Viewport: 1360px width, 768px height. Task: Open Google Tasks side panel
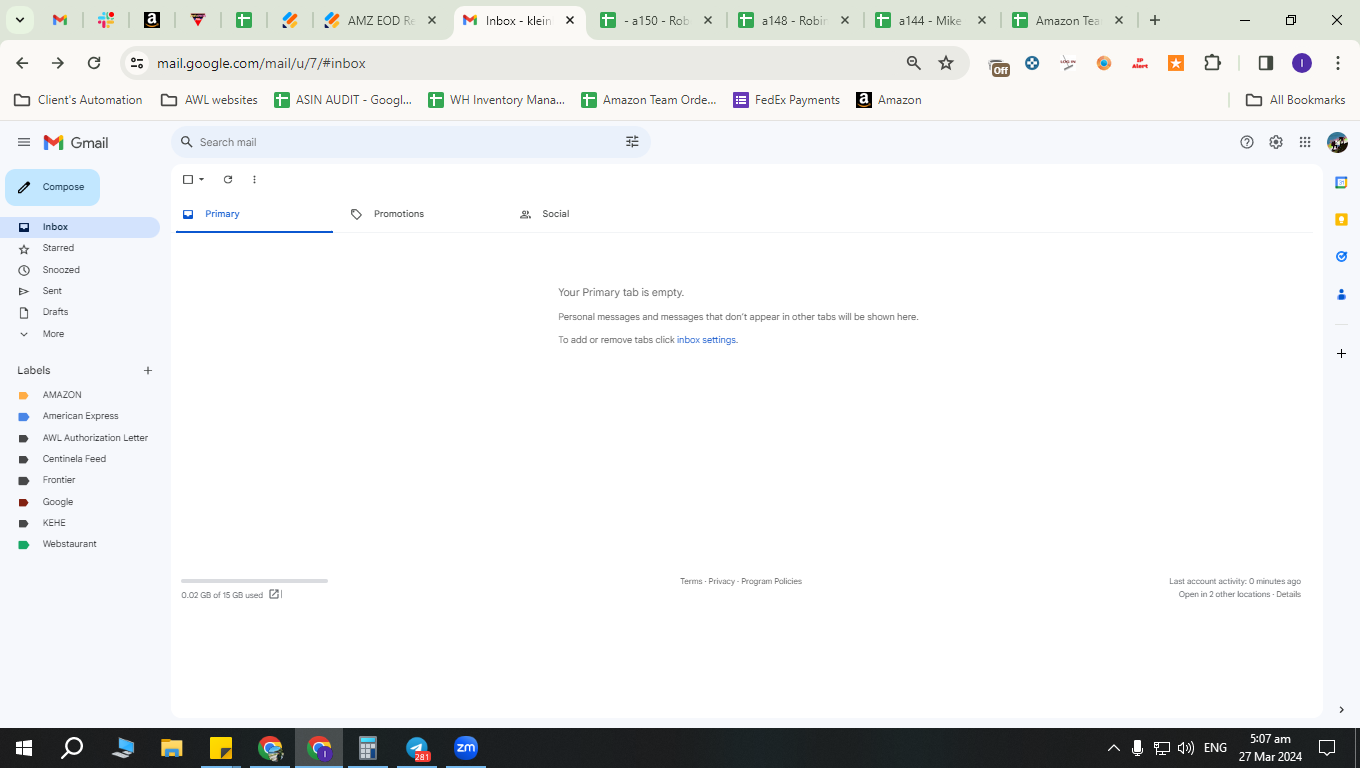1341,256
